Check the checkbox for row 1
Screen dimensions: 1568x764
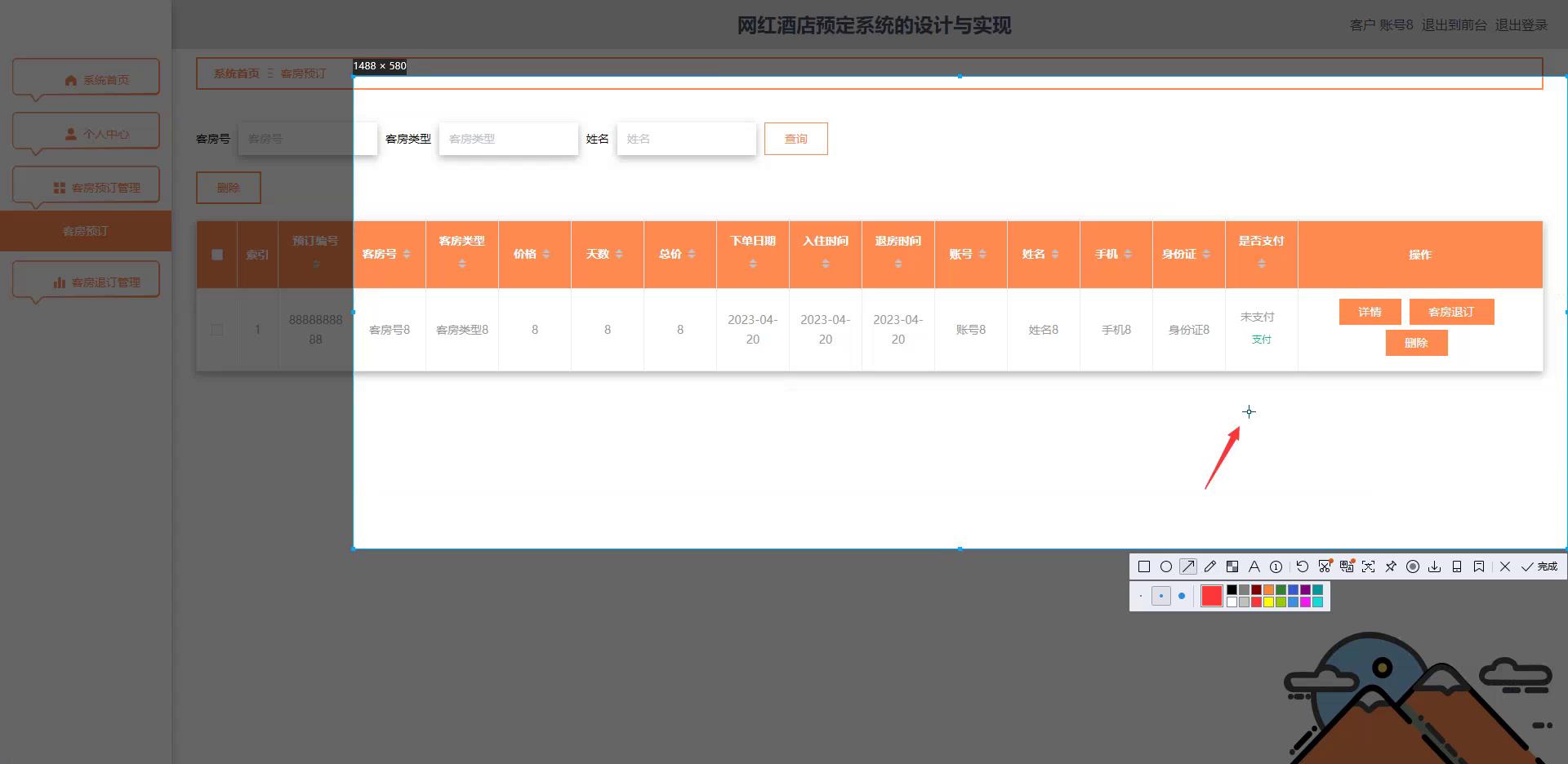(217, 330)
